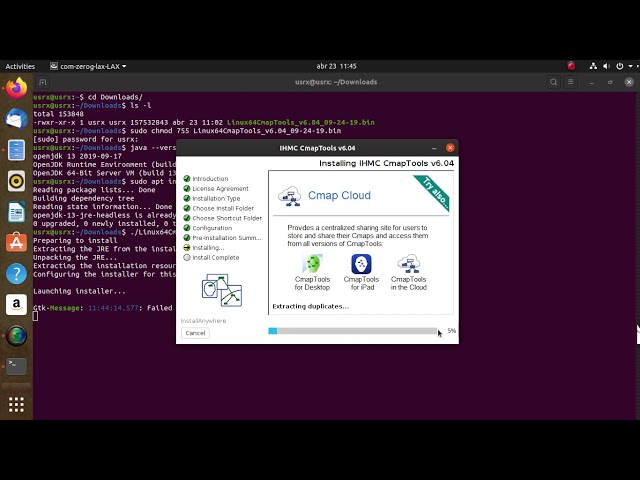Click the concept map graphic in installer sidebar
Image resolution: width=640 pixels, height=480 pixels.
click(x=222, y=290)
